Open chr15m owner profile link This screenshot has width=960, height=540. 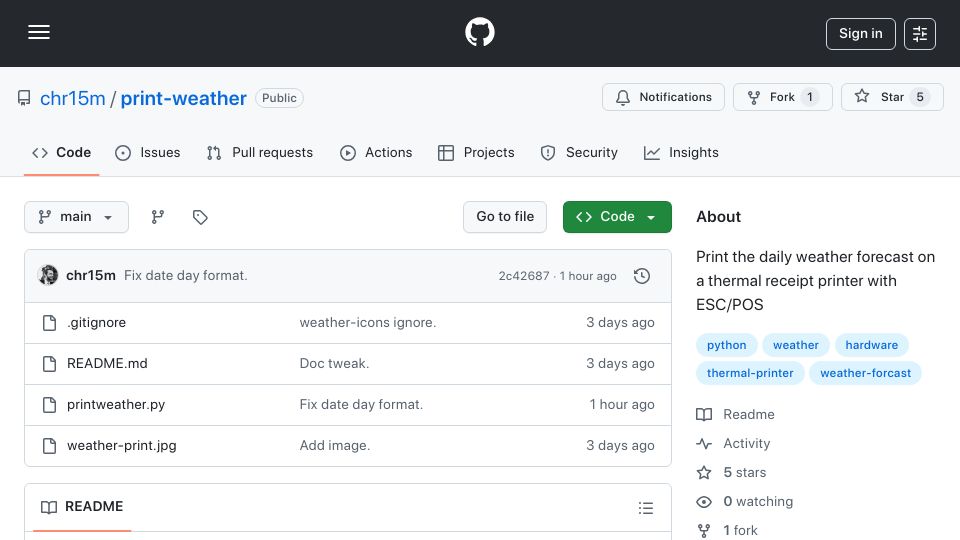point(72,98)
